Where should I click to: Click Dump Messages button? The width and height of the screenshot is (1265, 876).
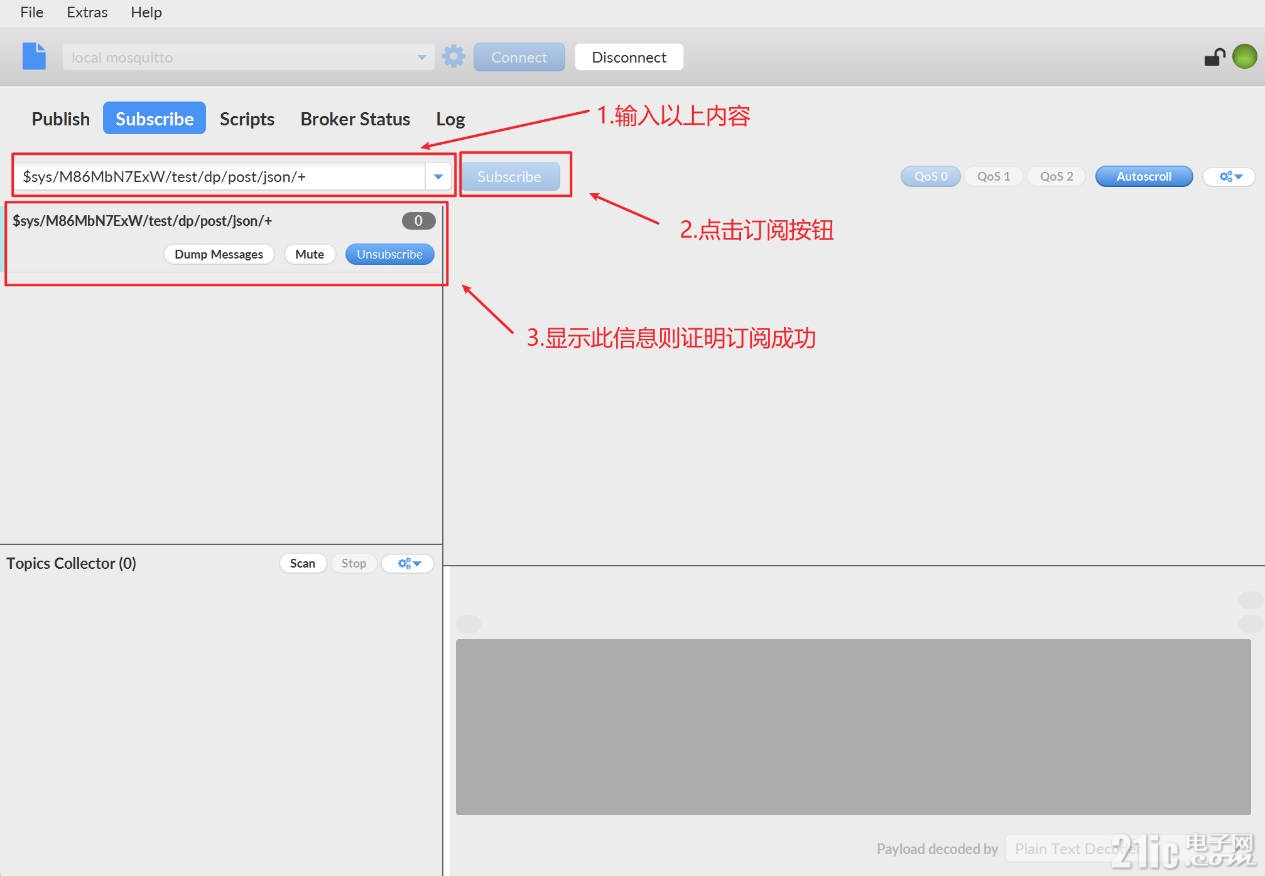(219, 254)
